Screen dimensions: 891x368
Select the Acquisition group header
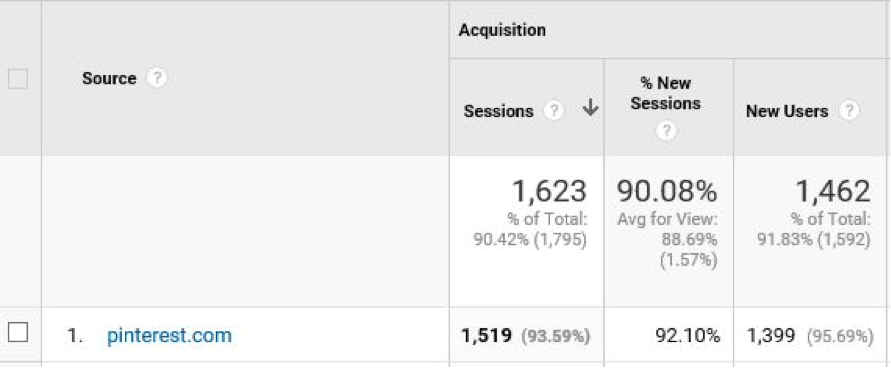[502, 30]
